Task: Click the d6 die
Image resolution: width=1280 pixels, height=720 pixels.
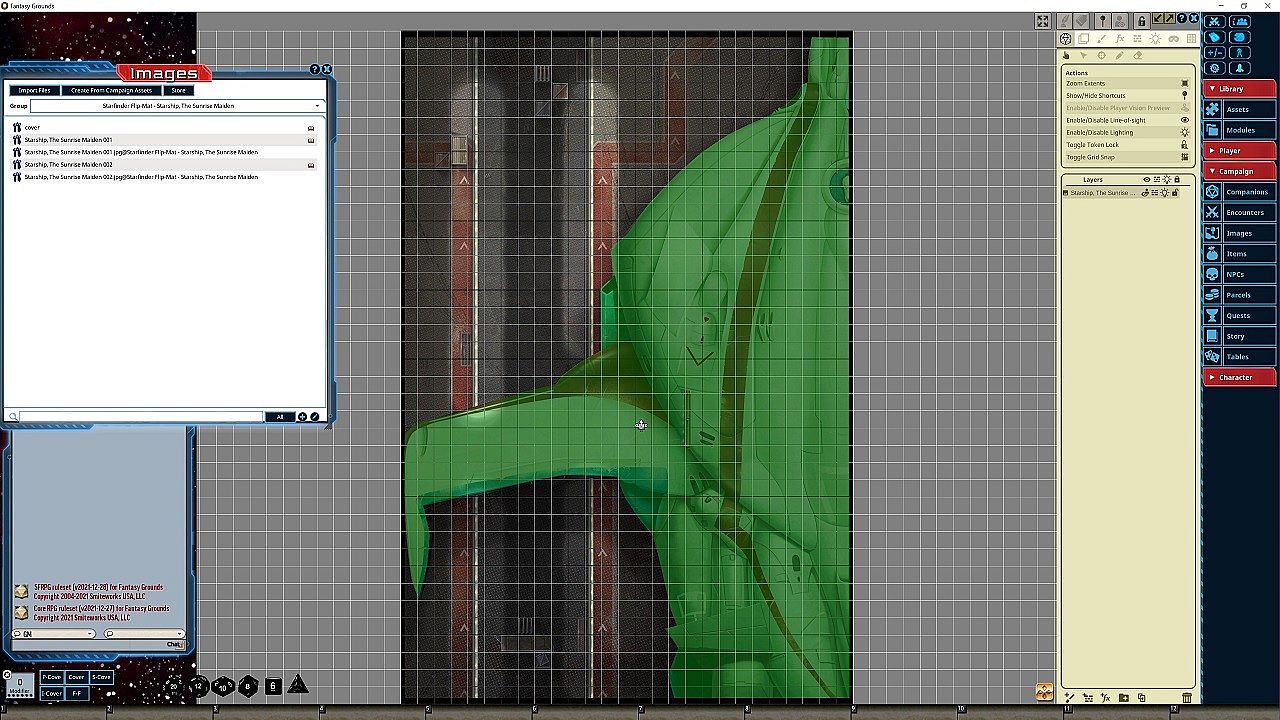Action: click(x=273, y=686)
